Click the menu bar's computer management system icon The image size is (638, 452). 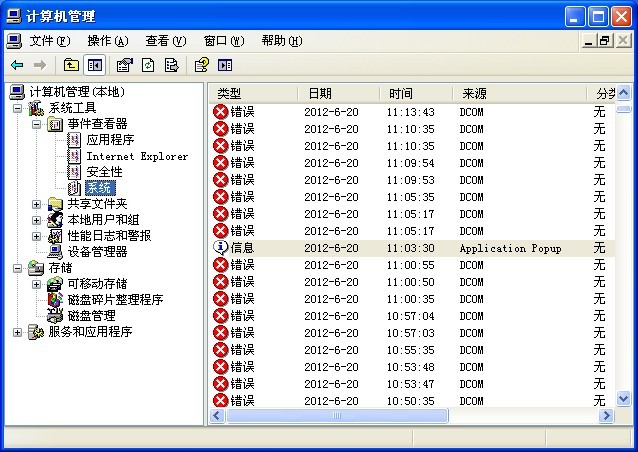coord(15,41)
